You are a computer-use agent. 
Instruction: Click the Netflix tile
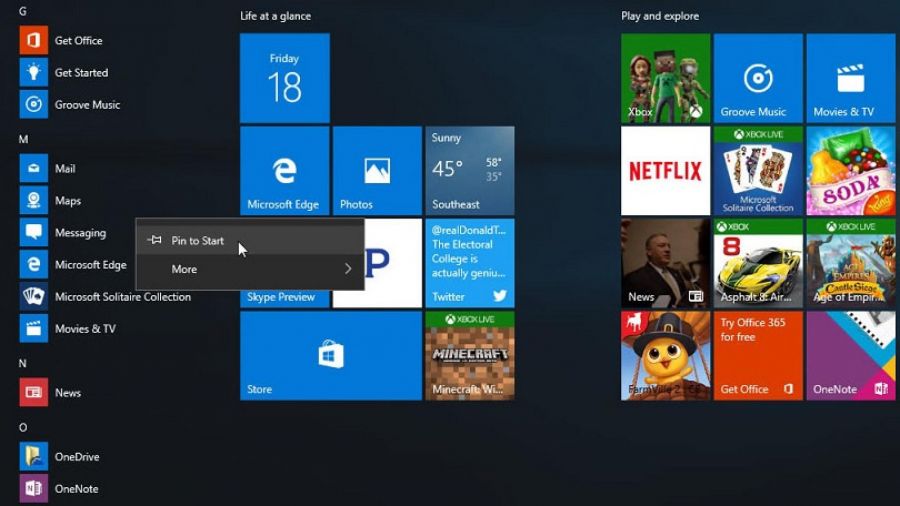coord(665,171)
